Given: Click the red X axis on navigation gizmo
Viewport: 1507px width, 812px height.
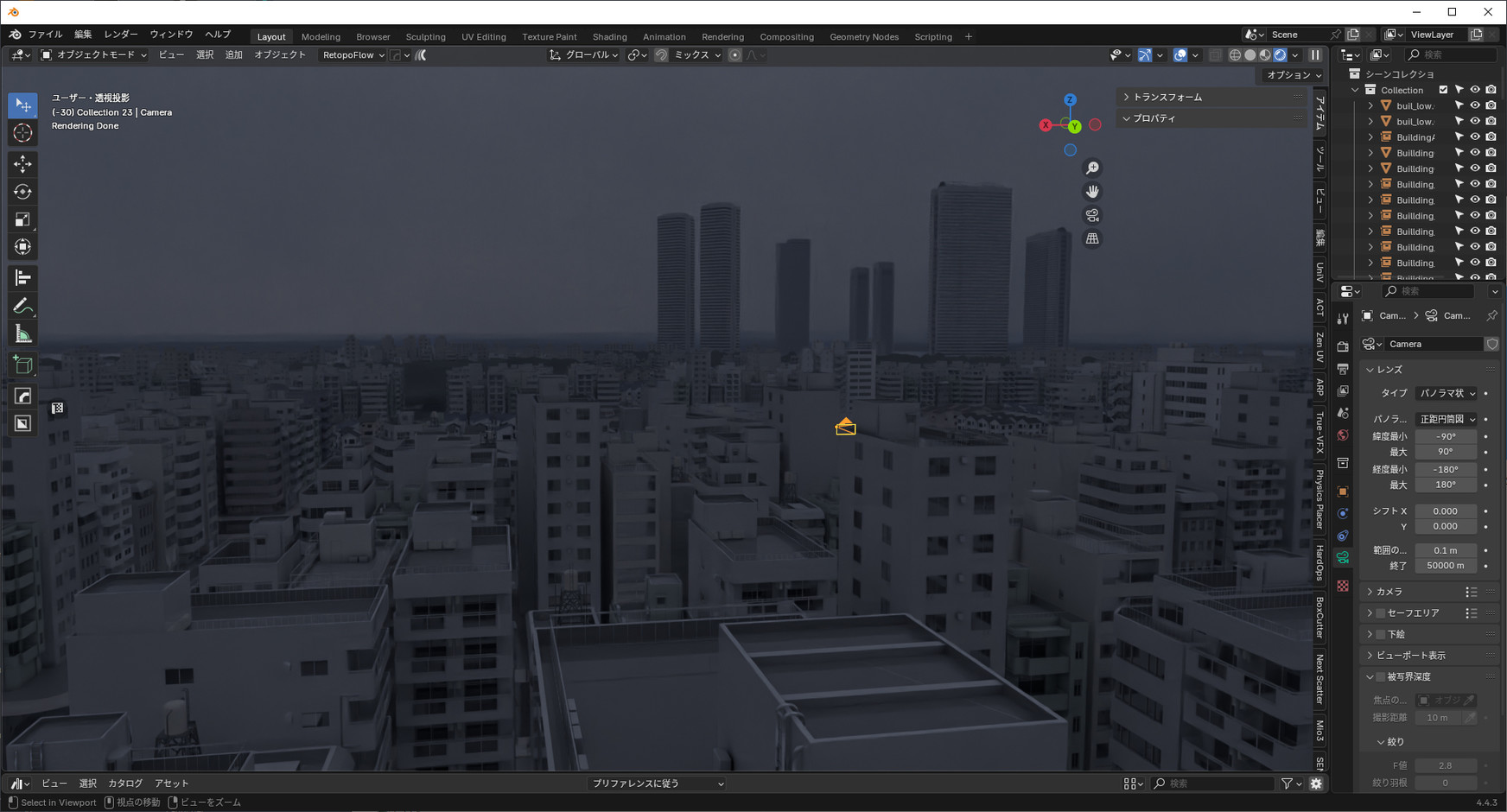Looking at the screenshot, I should click(x=1046, y=125).
